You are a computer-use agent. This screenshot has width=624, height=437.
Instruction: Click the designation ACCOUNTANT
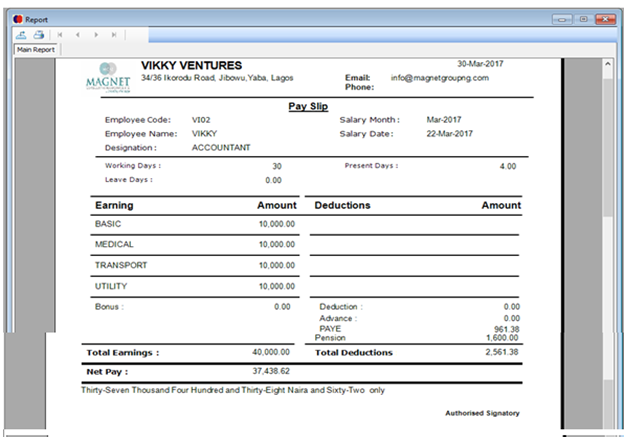coord(221,148)
